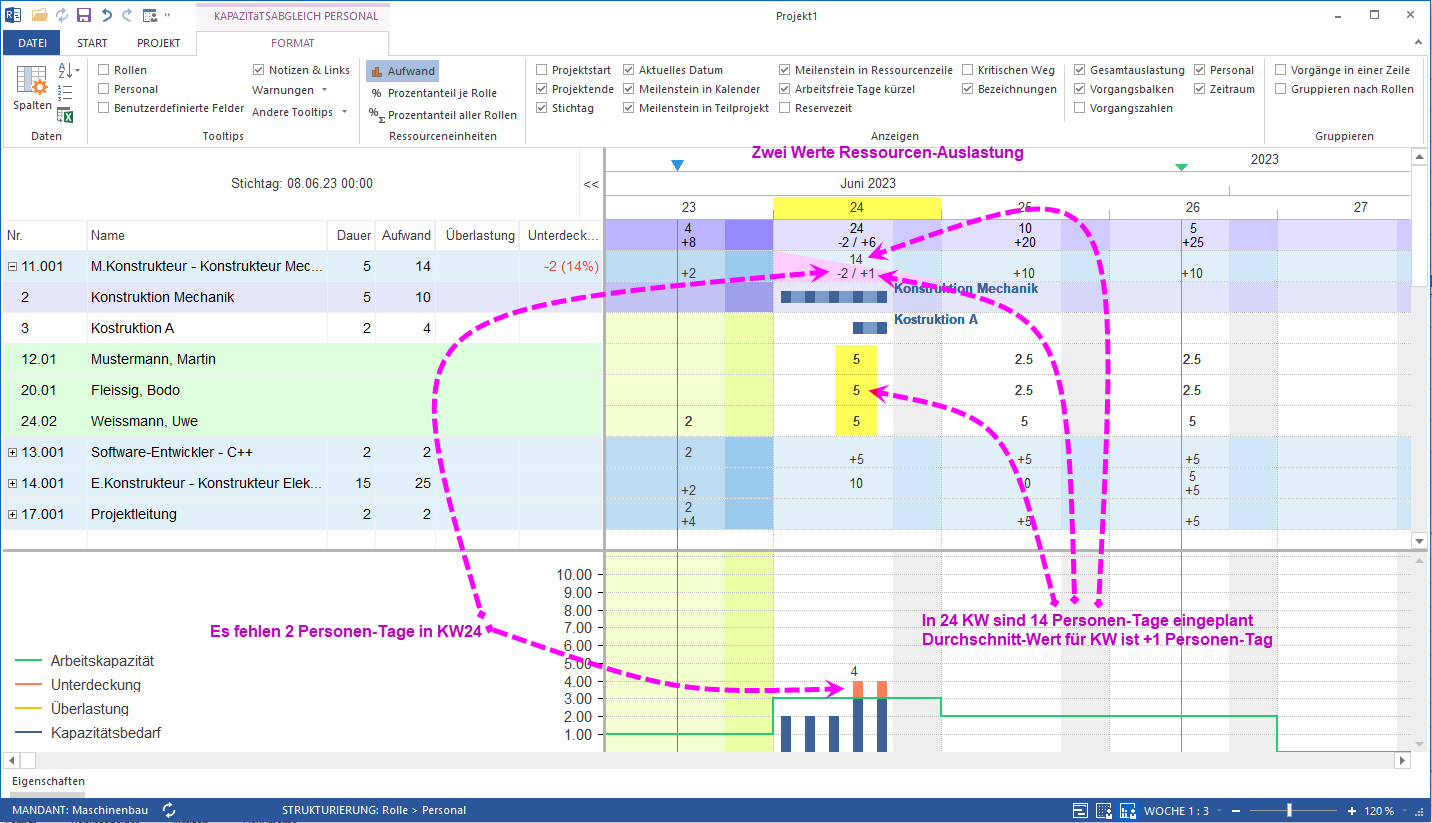Collapse the M.Konstrukteur row 11.001
The height and width of the screenshot is (823, 1432).
[x=12, y=267]
